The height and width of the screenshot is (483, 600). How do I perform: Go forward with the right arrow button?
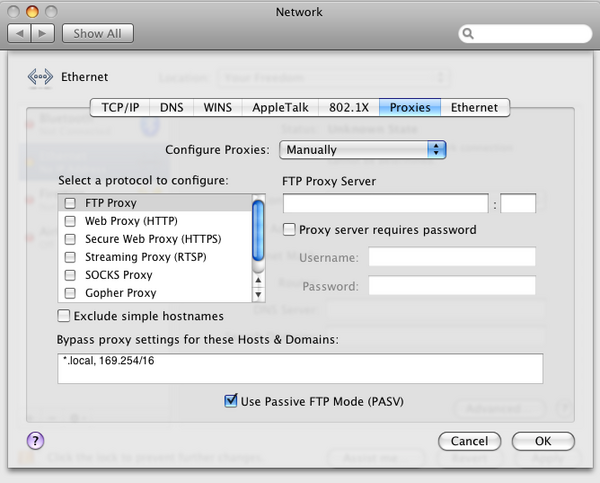(42, 34)
